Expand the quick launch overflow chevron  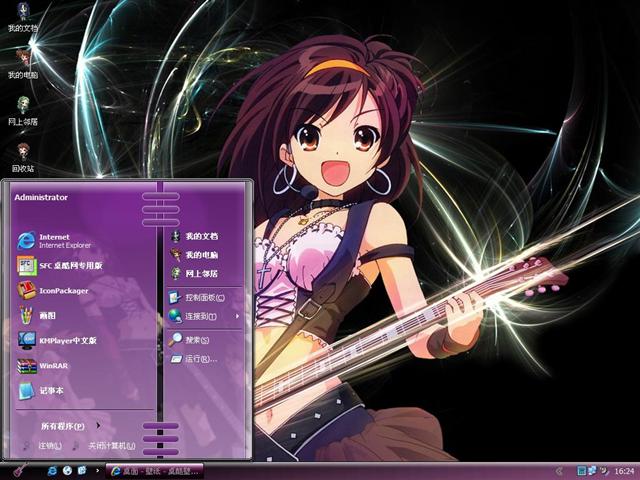point(96,470)
